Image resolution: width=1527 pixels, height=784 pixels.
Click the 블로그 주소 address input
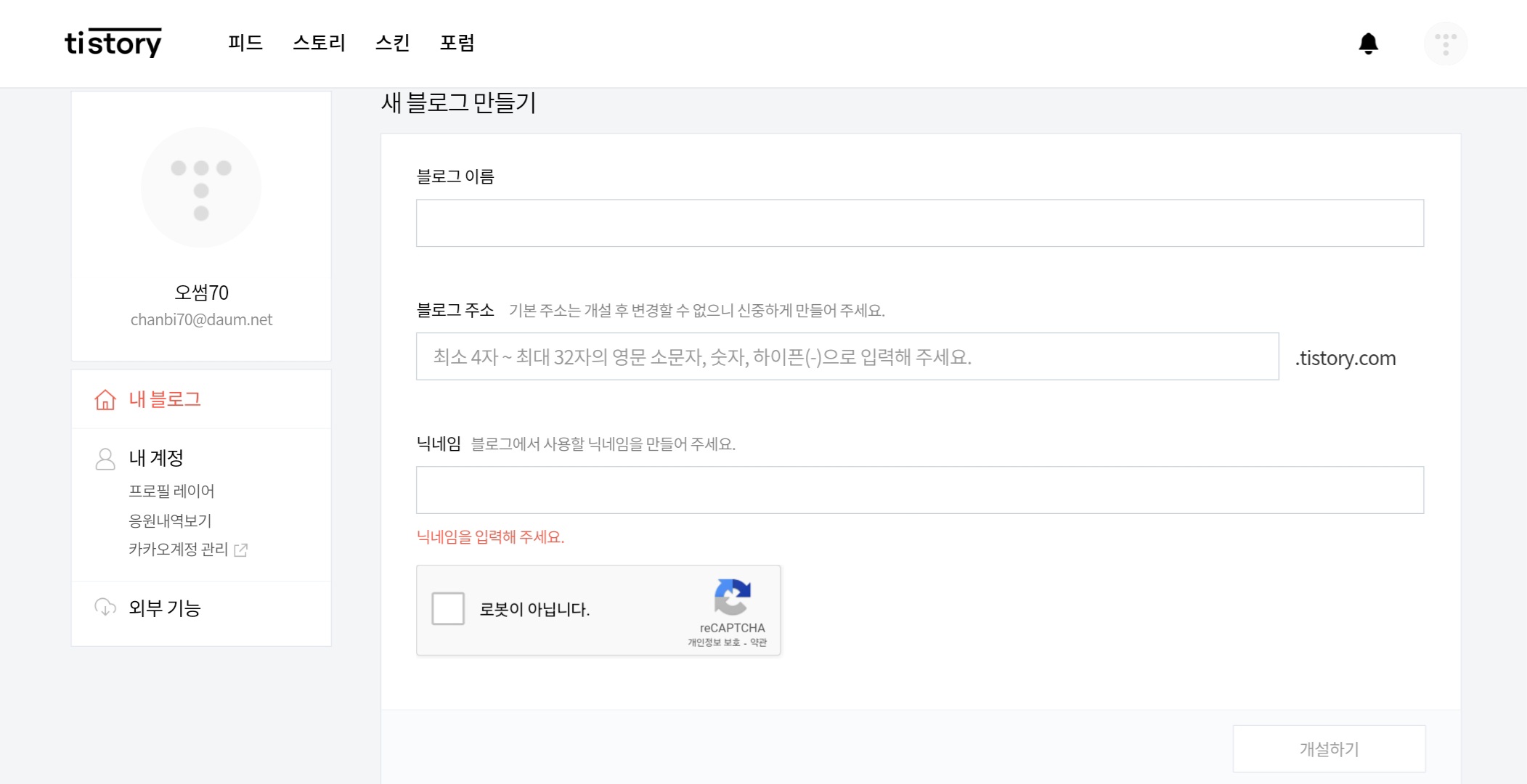coord(847,356)
